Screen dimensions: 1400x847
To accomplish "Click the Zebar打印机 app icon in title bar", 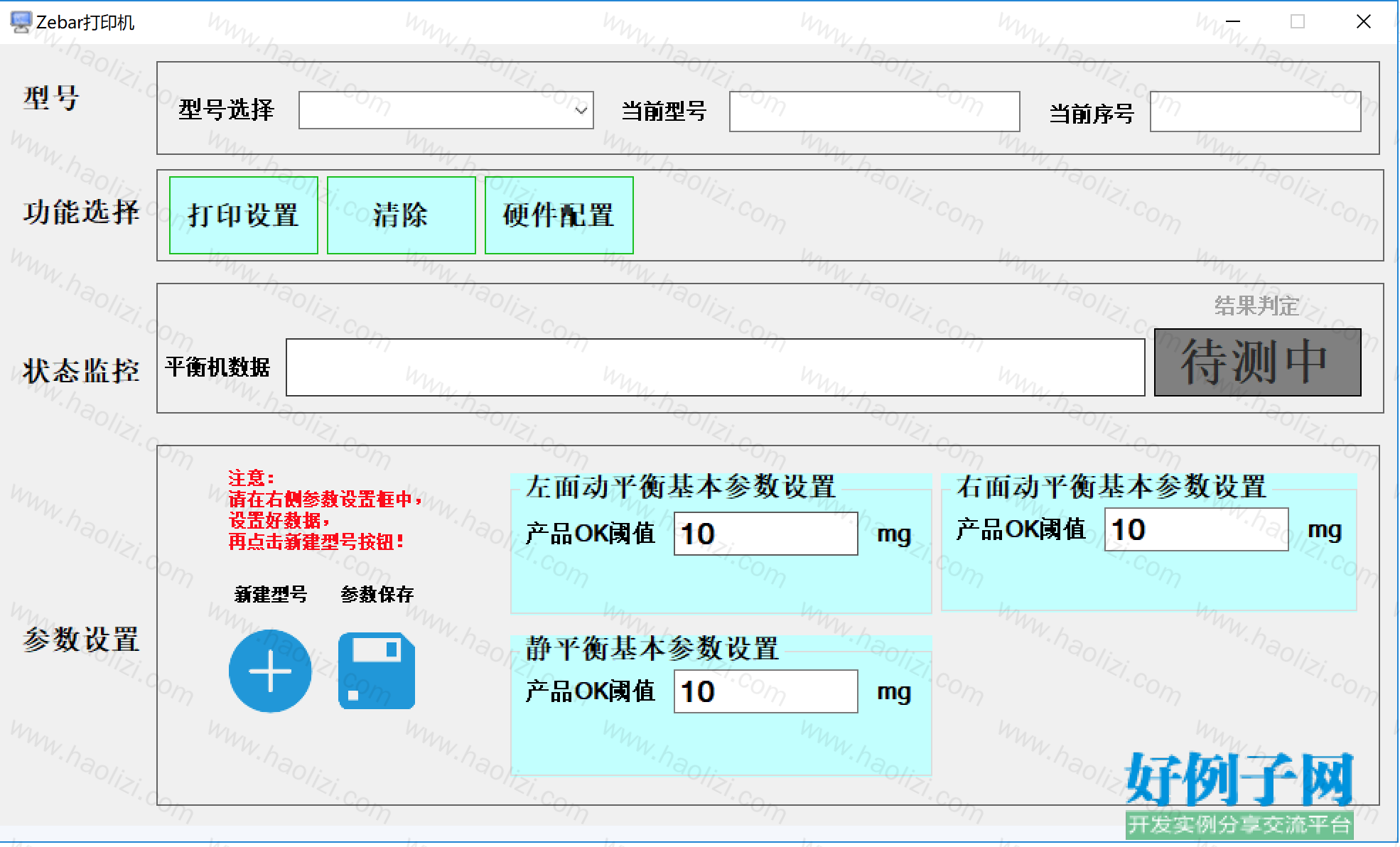I will click(x=21, y=22).
